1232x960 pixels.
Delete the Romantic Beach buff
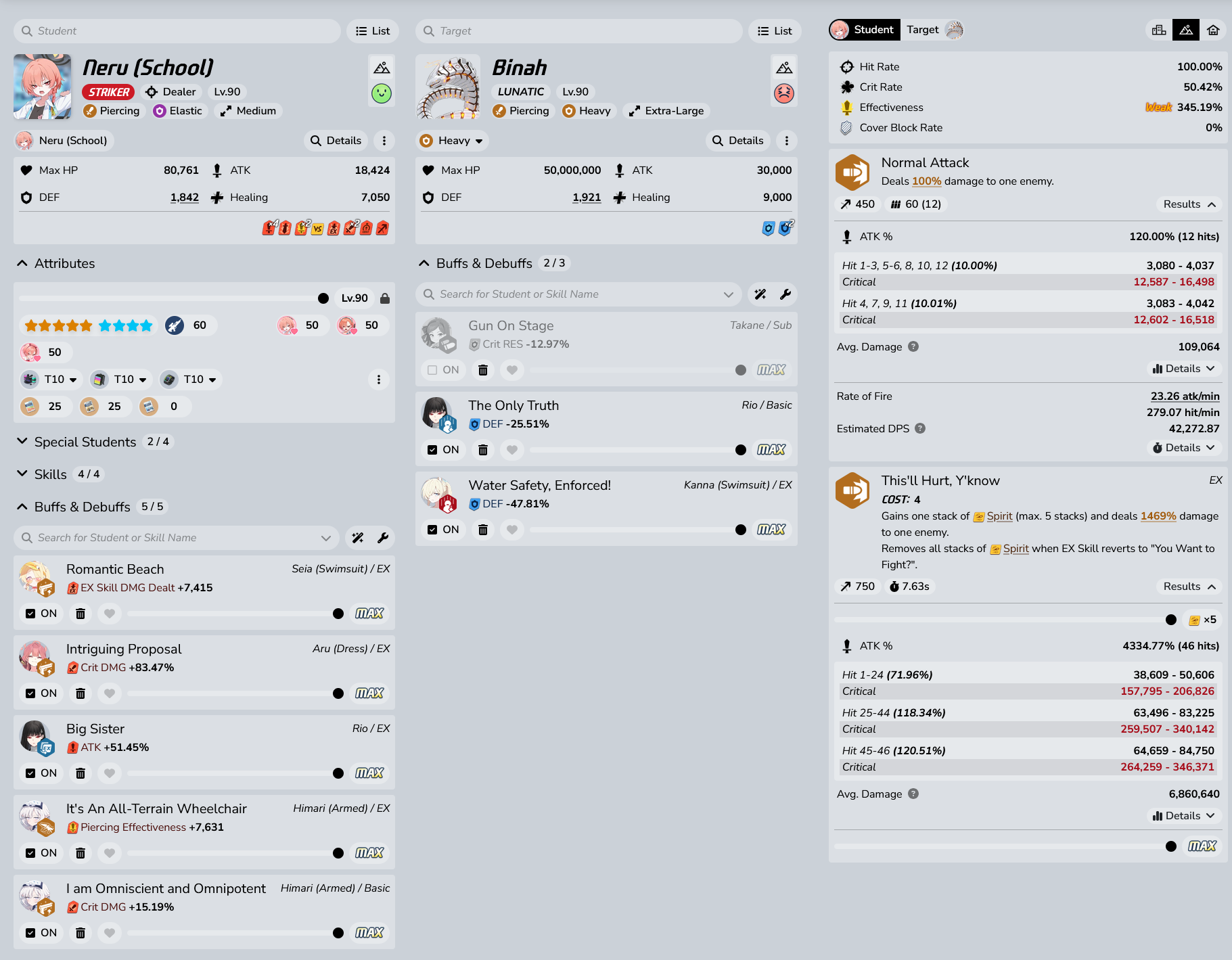click(x=81, y=614)
